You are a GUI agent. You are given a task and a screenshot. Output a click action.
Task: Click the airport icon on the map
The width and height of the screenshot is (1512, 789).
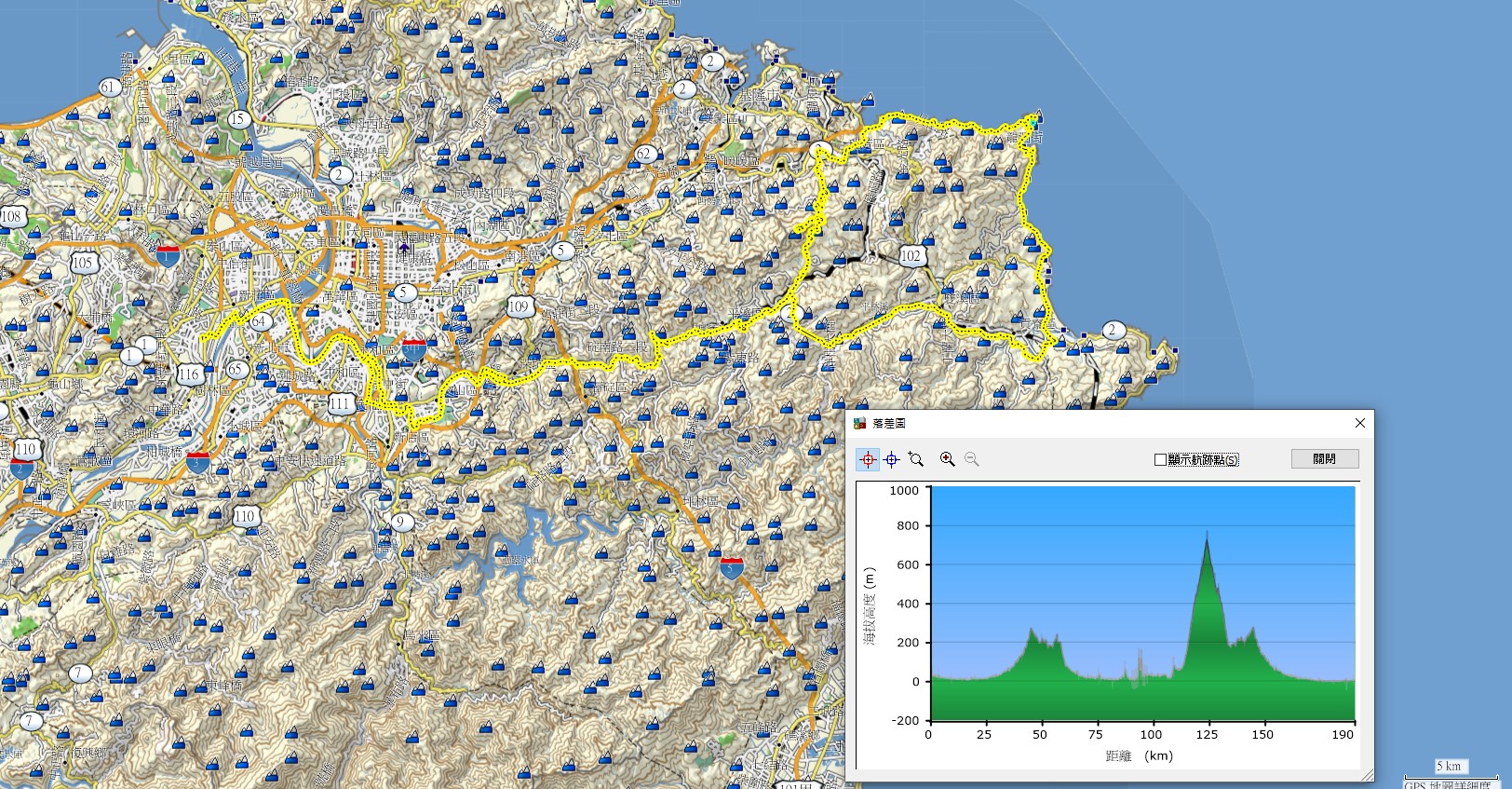tap(404, 248)
